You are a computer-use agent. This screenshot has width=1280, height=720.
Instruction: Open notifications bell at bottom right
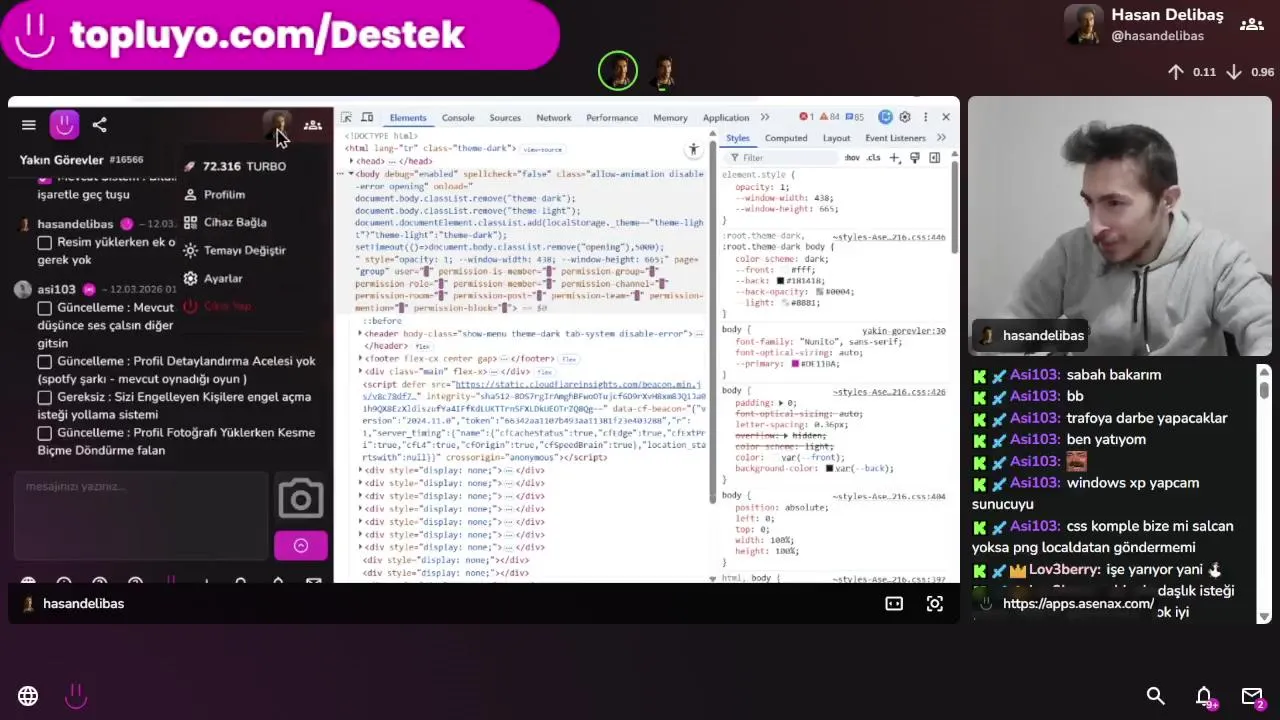coord(1204,696)
